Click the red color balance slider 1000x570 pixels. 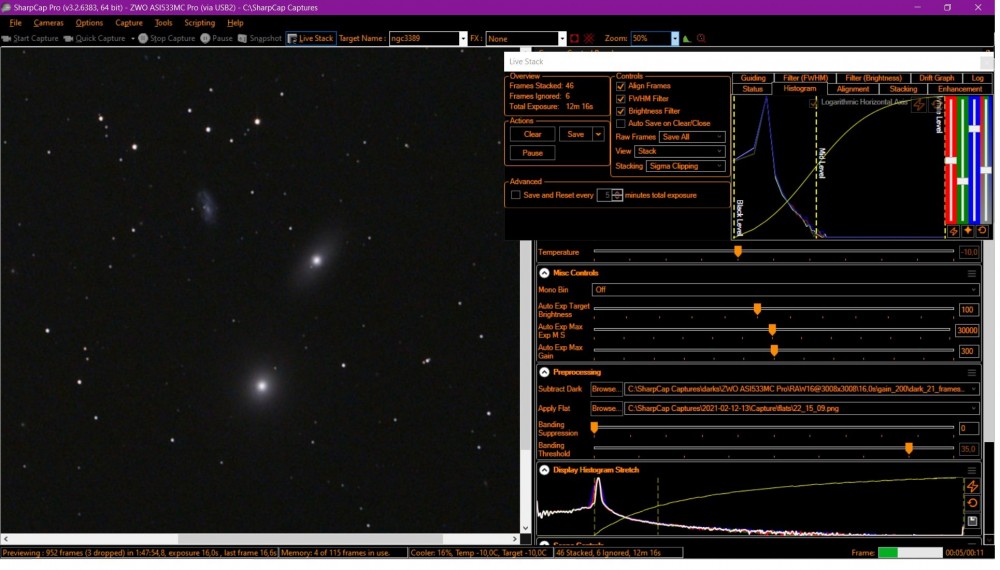tap(951, 161)
